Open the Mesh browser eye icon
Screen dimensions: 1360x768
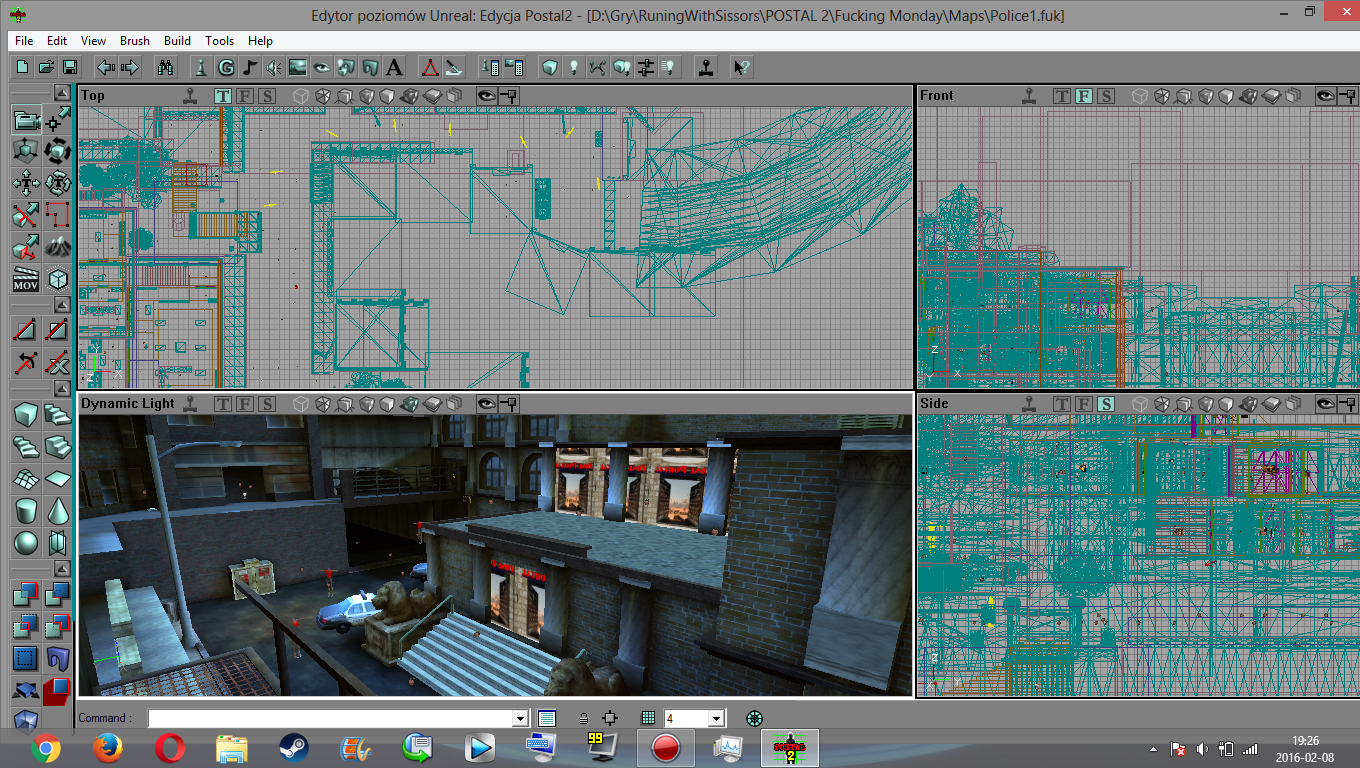[x=322, y=67]
